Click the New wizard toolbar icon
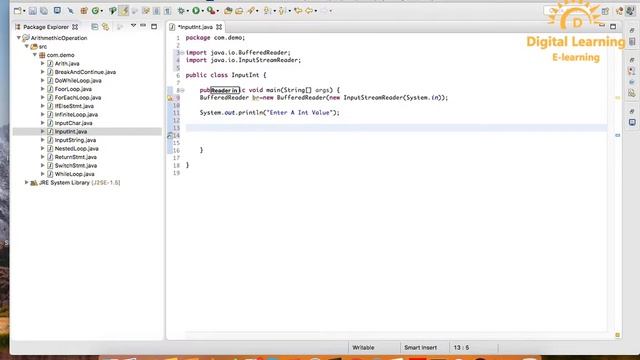Viewport: 640px width, 360px height. coord(18,11)
